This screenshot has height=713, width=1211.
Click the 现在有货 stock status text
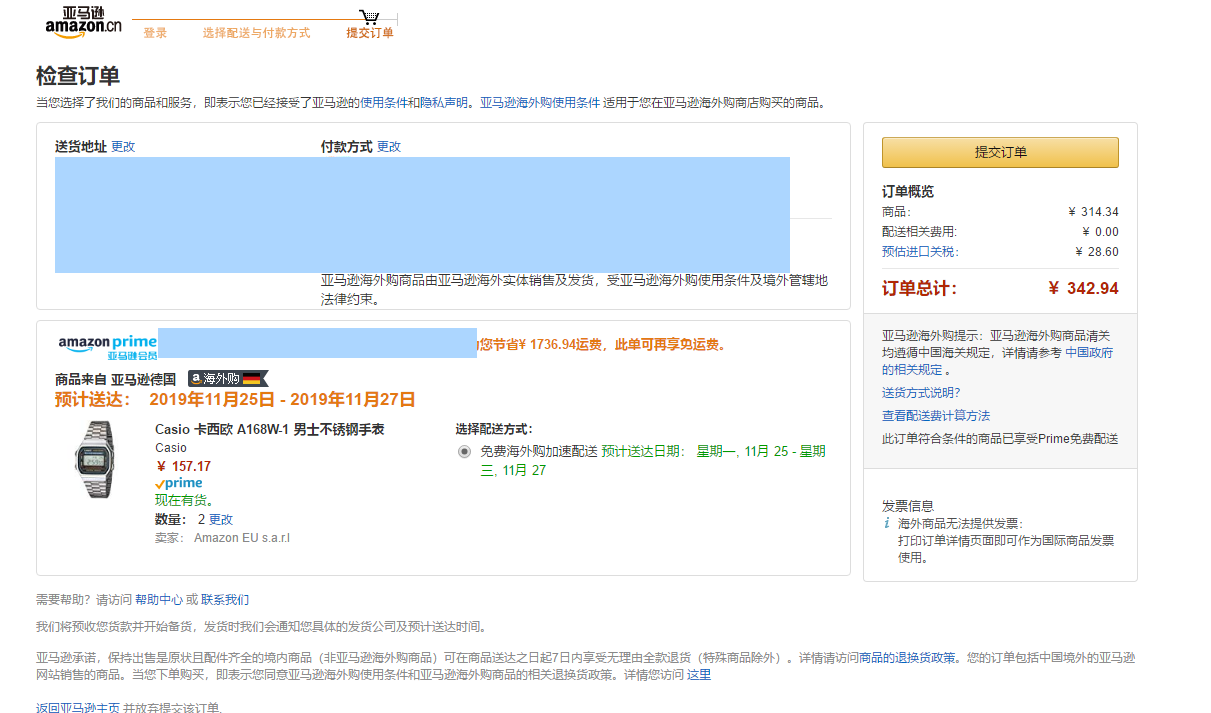[185, 500]
